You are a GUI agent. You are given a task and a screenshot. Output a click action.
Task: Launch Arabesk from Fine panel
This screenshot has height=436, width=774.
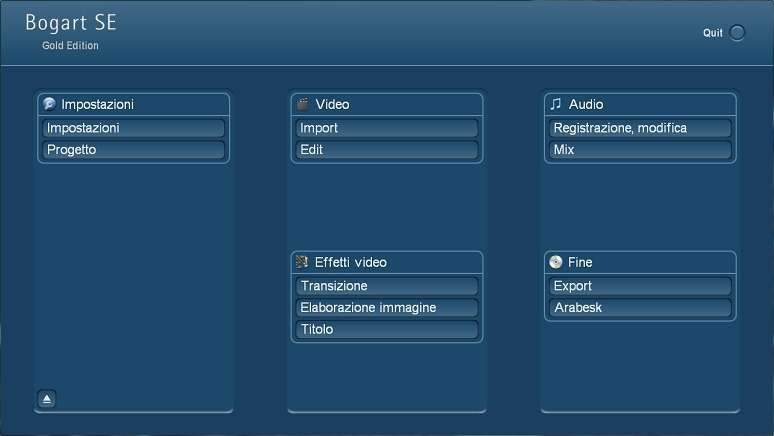click(640, 308)
